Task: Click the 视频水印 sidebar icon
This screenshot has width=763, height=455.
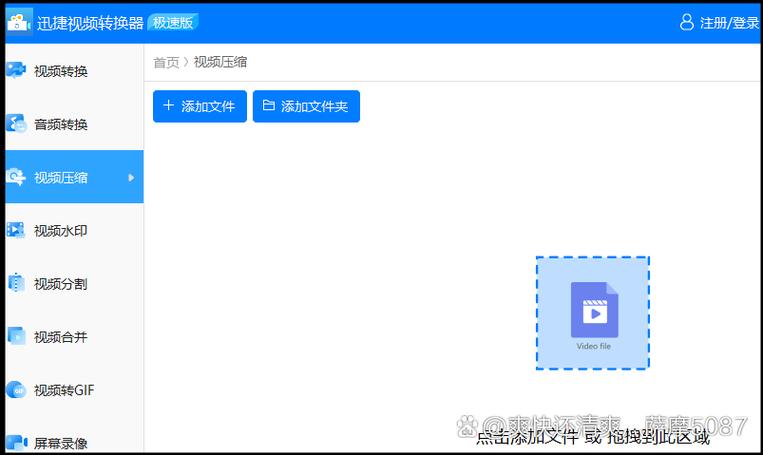Action: (x=16, y=230)
